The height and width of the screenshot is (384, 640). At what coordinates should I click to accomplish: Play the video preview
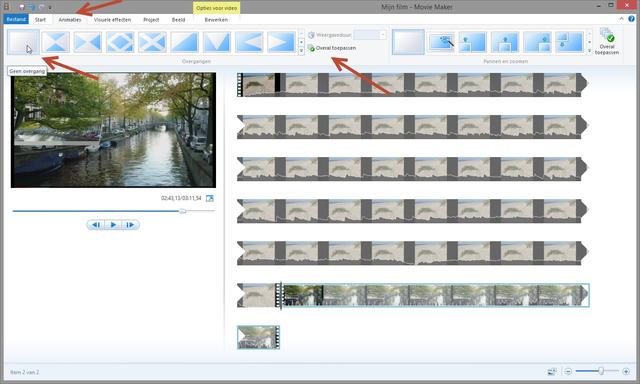[x=113, y=225]
